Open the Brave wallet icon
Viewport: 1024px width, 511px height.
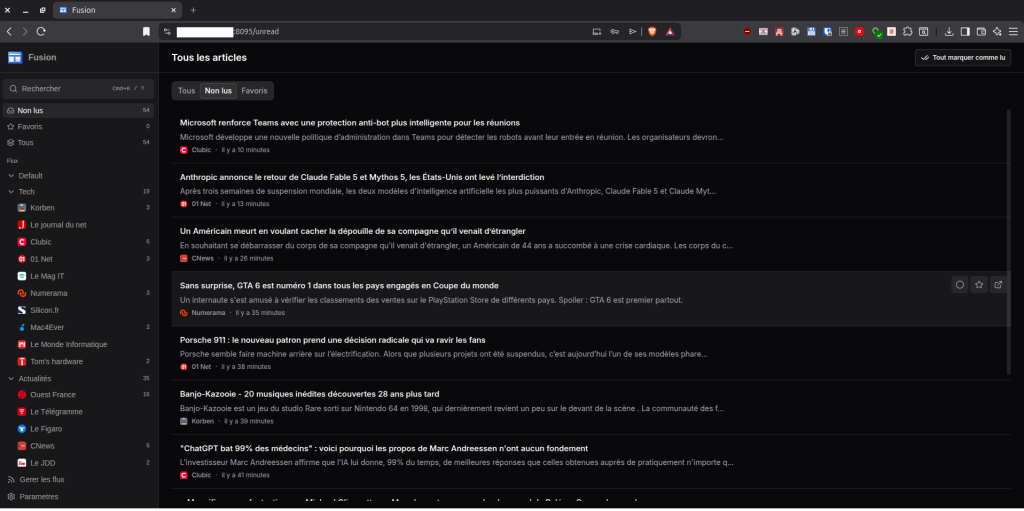(981, 31)
